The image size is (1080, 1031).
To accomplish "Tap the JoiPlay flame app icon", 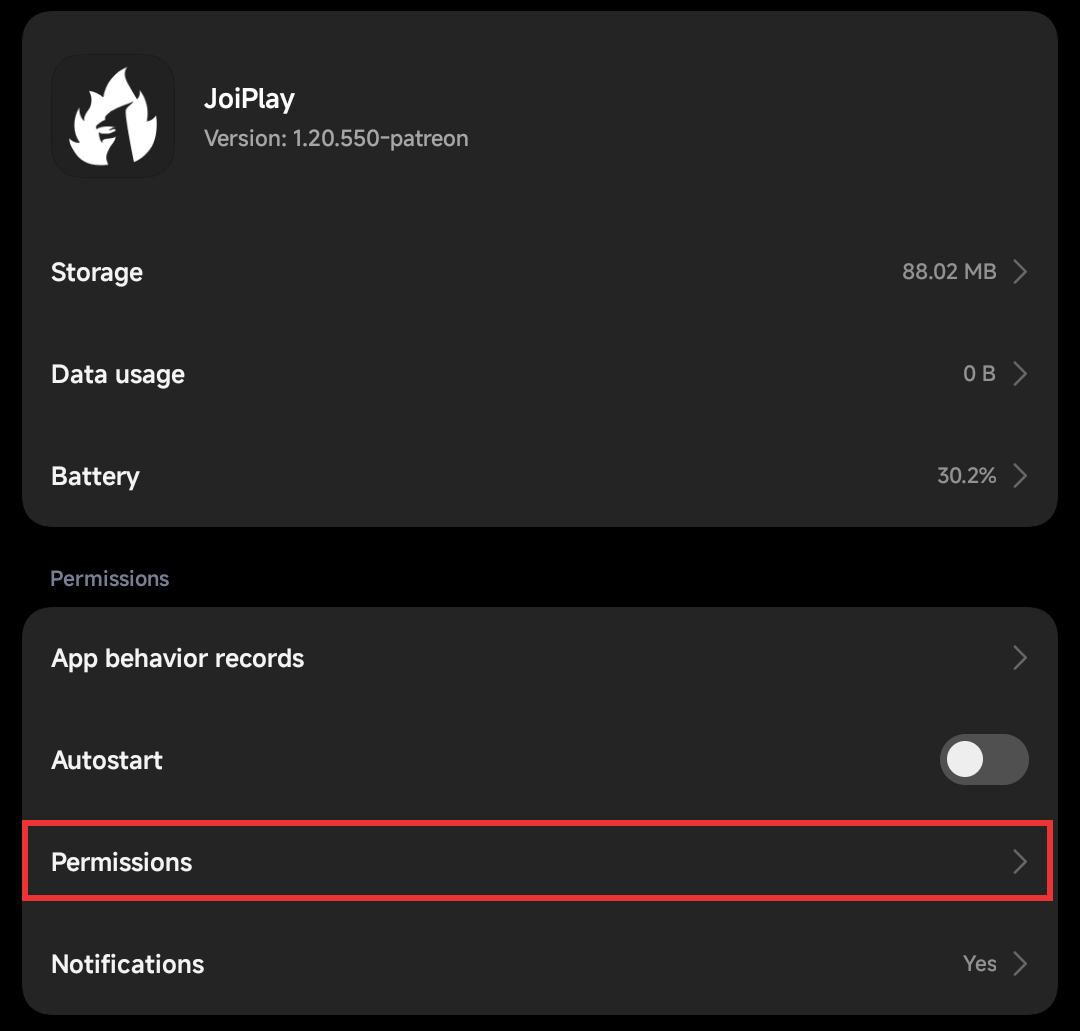I will coord(113,116).
